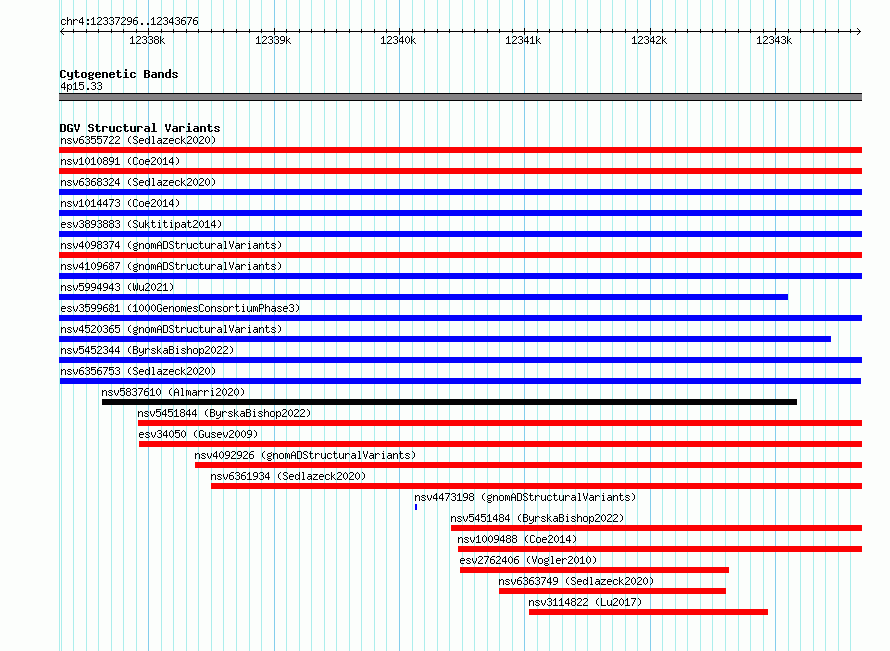Image resolution: width=890 pixels, height=651 pixels.
Task: Click the Cytogenetic Bands track title
Action: click(119, 74)
